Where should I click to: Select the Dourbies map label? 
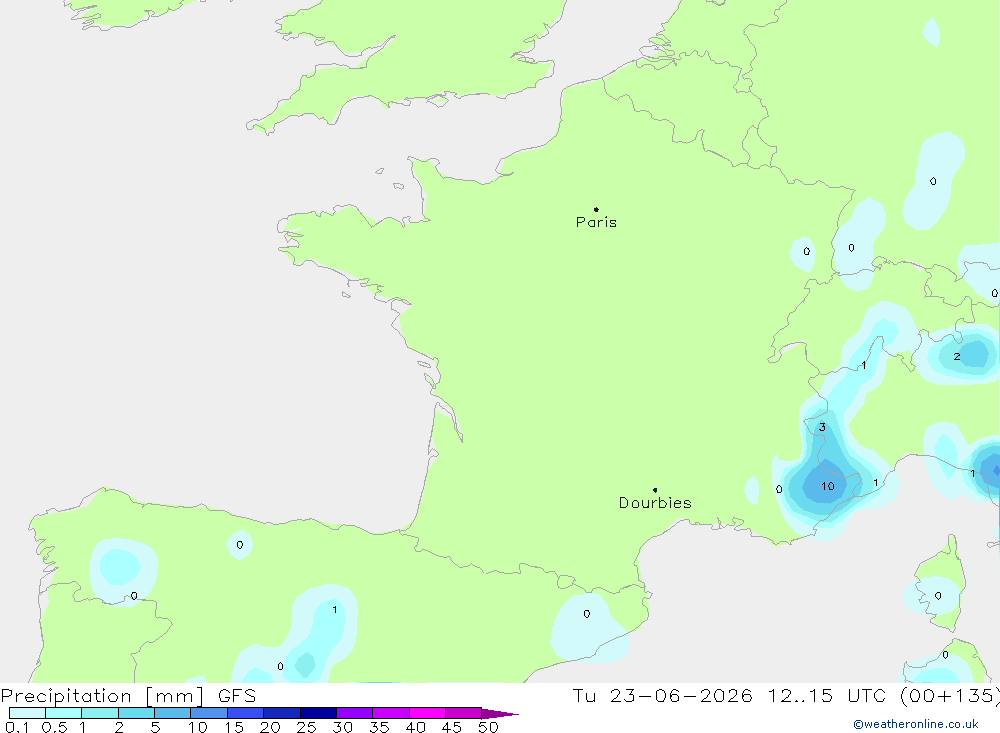pyautogui.click(x=655, y=503)
